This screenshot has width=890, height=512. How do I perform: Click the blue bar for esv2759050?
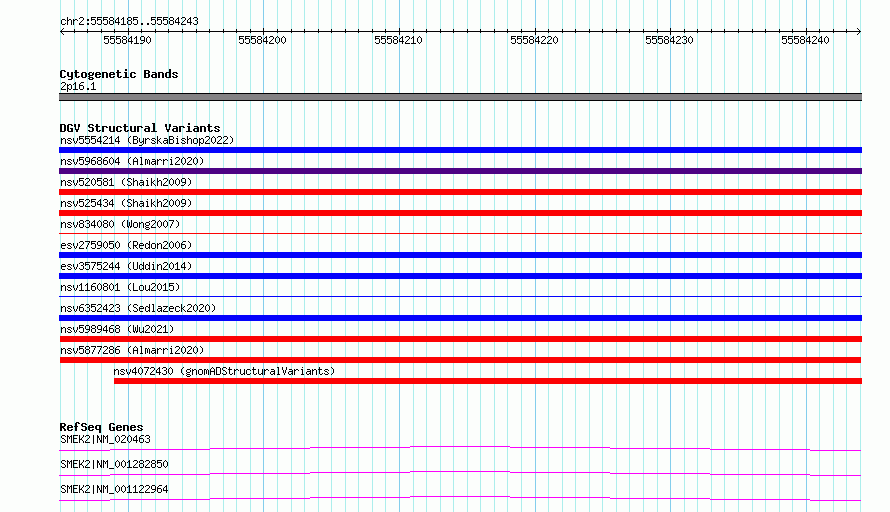tap(460, 255)
